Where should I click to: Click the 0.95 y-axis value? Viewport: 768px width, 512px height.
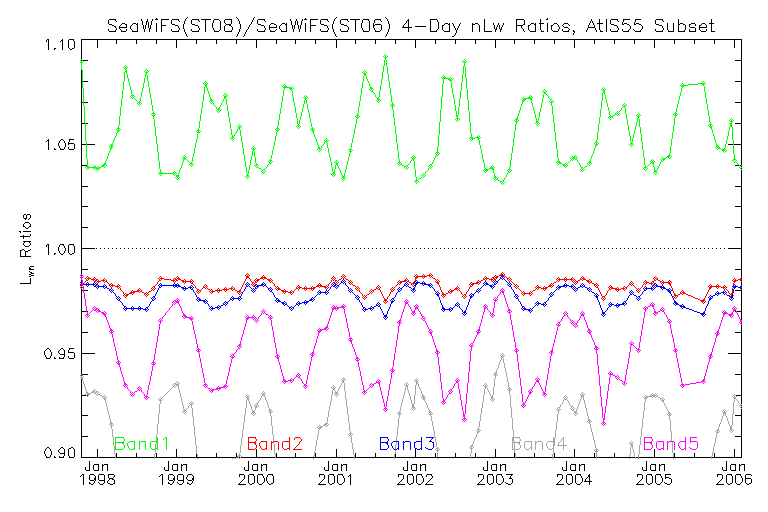click(60, 354)
